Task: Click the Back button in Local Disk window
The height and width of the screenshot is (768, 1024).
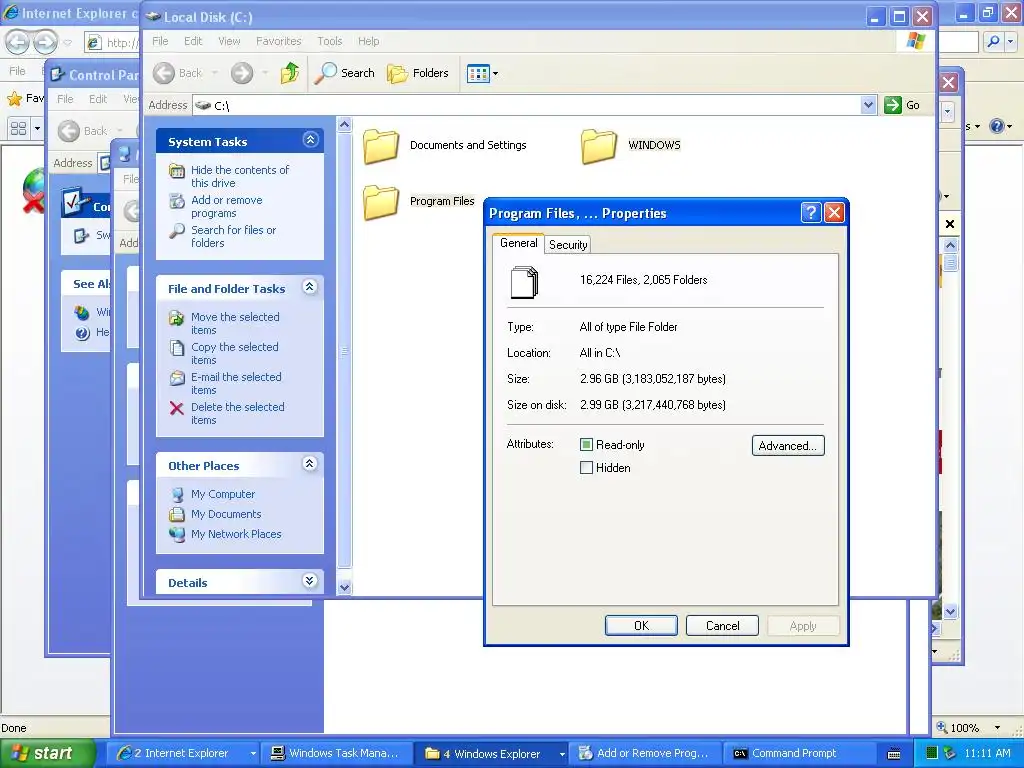Action: 178,73
